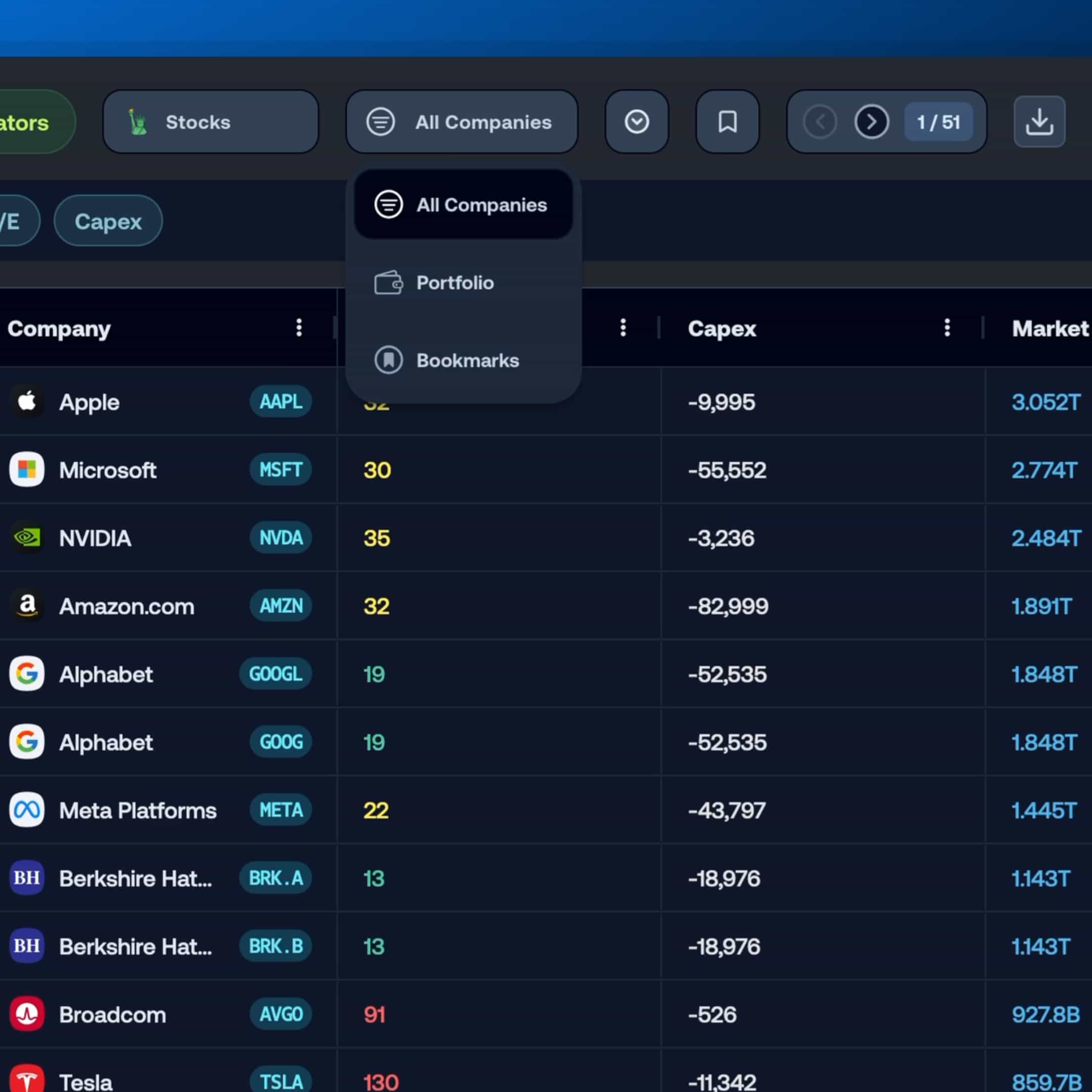The height and width of the screenshot is (1092, 1092).
Task: Sort by Company column header
Action: [x=59, y=329]
